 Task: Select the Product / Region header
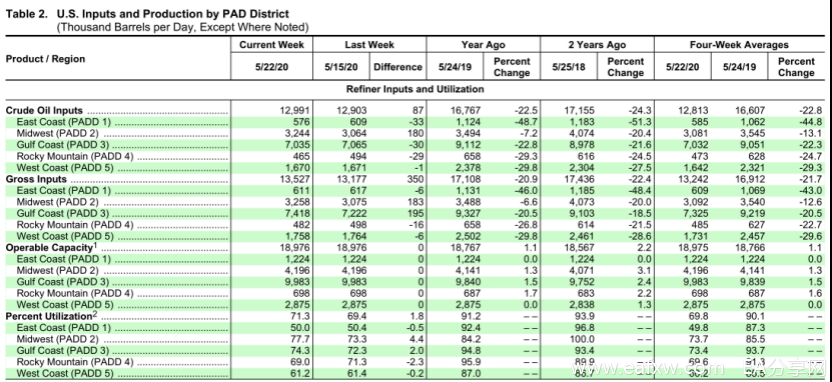tap(45, 58)
